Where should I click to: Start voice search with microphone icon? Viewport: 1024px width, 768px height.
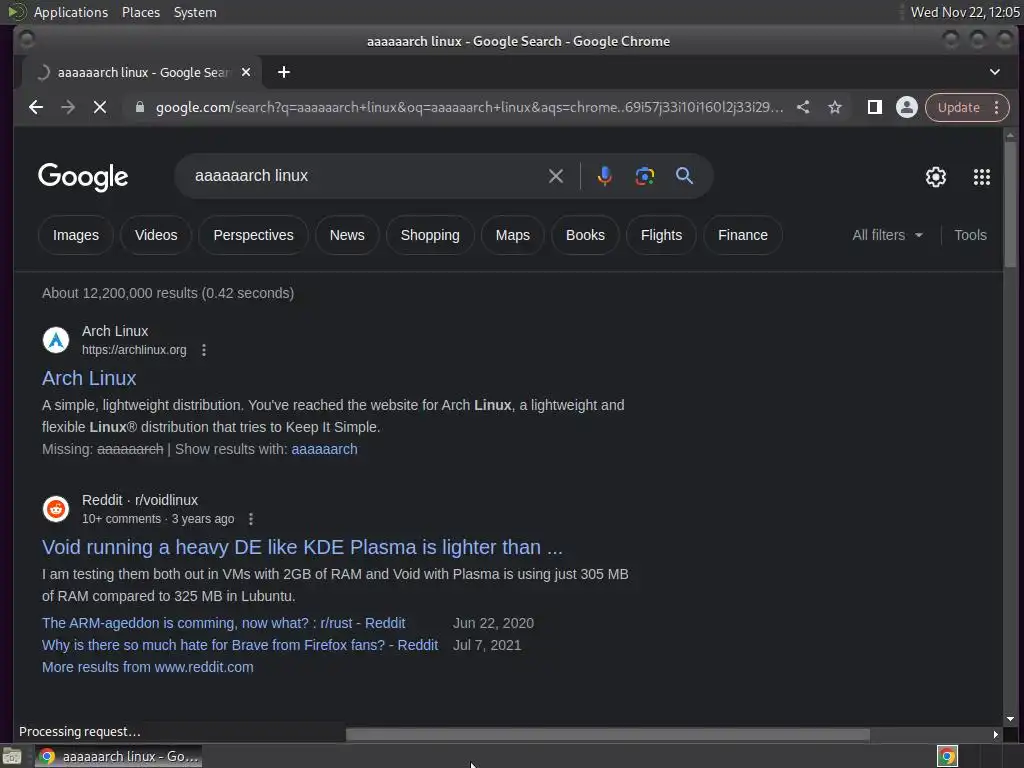coord(605,176)
